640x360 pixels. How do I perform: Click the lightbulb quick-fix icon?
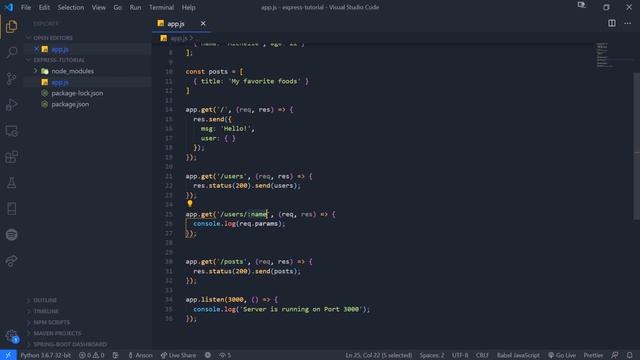coord(190,203)
